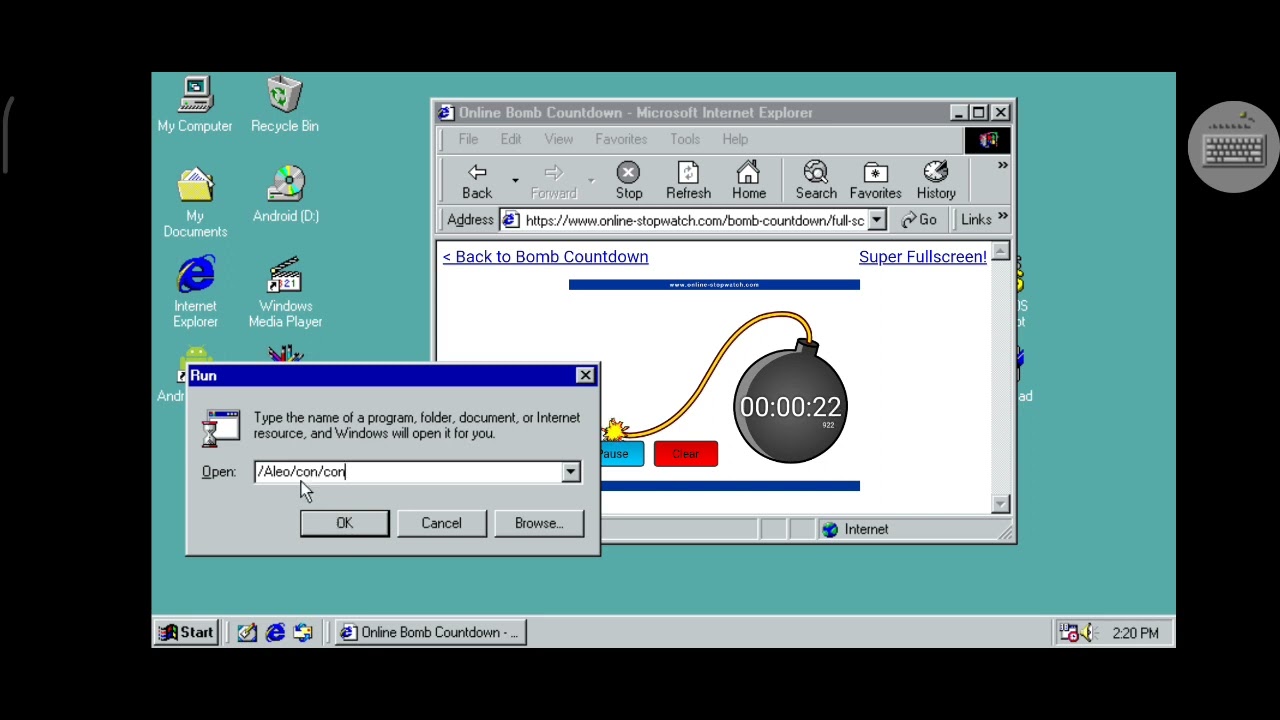Click the Go button beside address bar

tap(919, 220)
